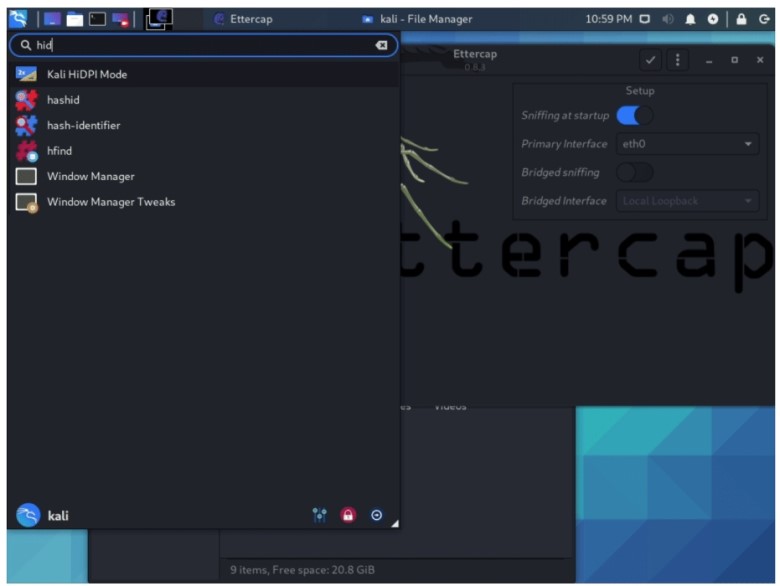Viewport: 780px width, 586px height.
Task: Open the Ettercap three-dot options menu
Action: pyautogui.click(x=677, y=60)
